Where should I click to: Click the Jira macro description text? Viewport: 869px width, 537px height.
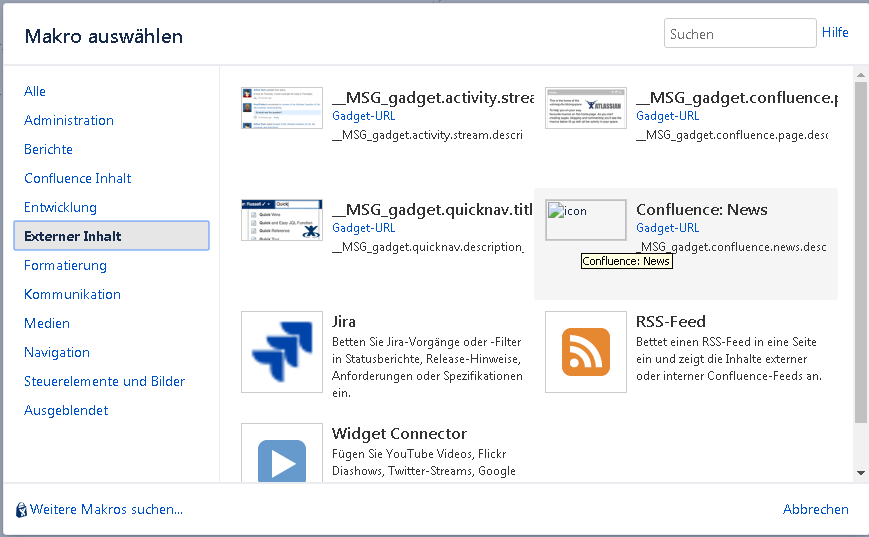tap(427, 367)
